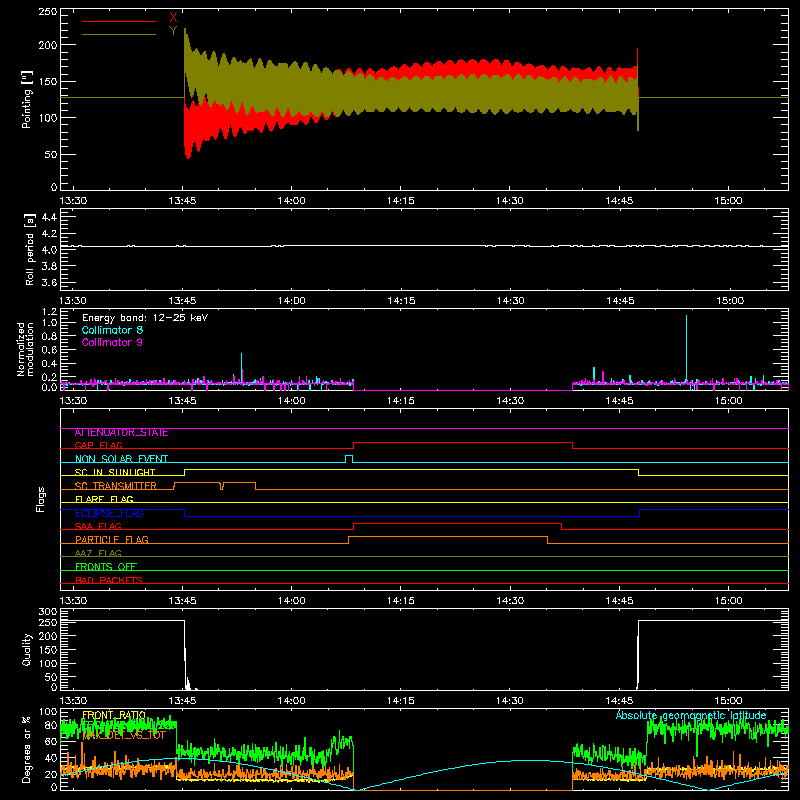The image size is (800, 800).
Task: Select the SC_TRANSMITTER flag label
Action: 116,486
